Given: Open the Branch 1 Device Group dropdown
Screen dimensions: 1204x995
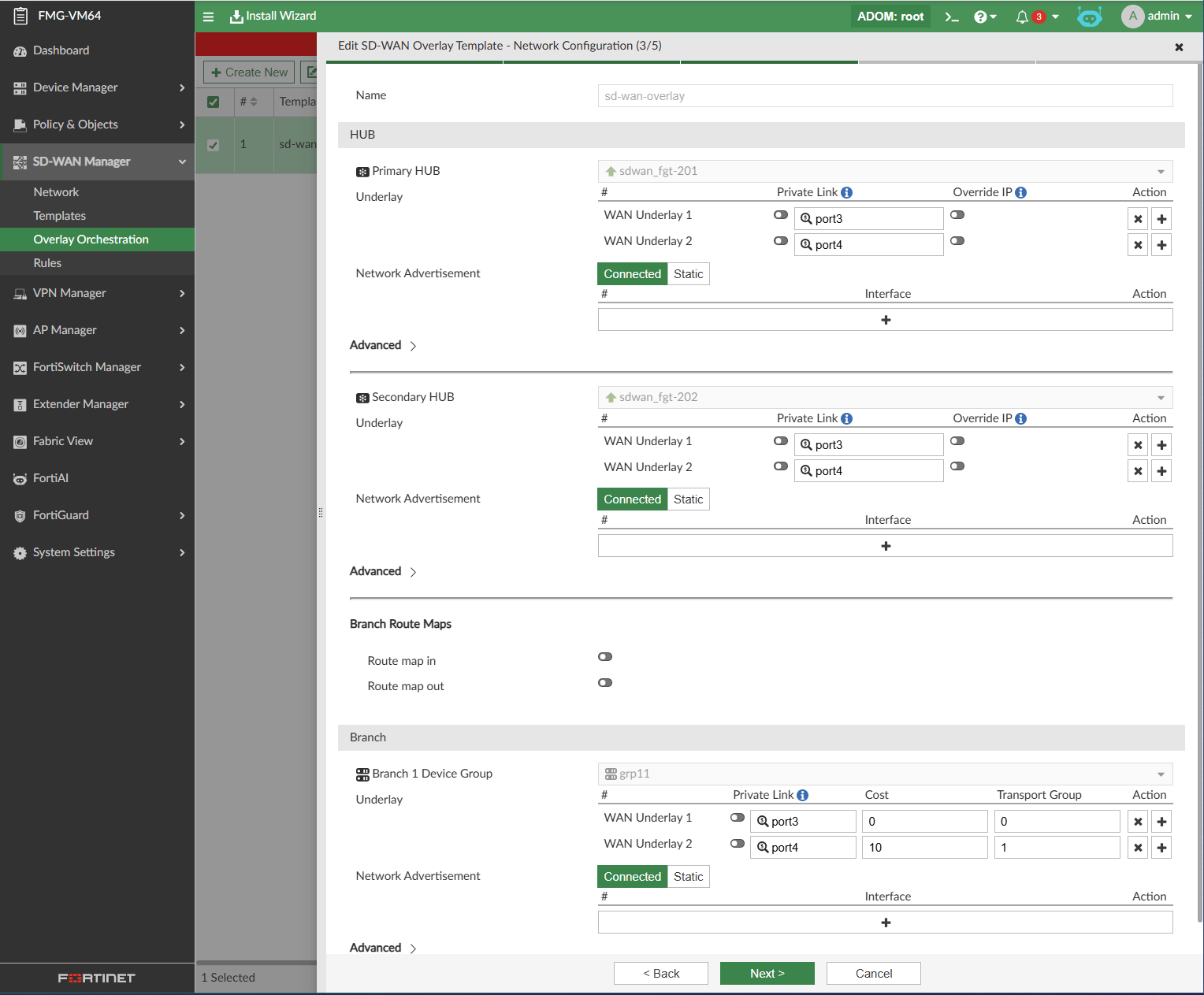Looking at the screenshot, I should [886, 774].
